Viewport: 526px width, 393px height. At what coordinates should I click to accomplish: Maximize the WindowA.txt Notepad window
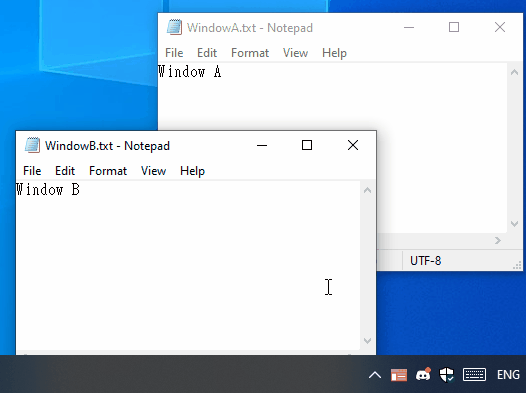[454, 27]
